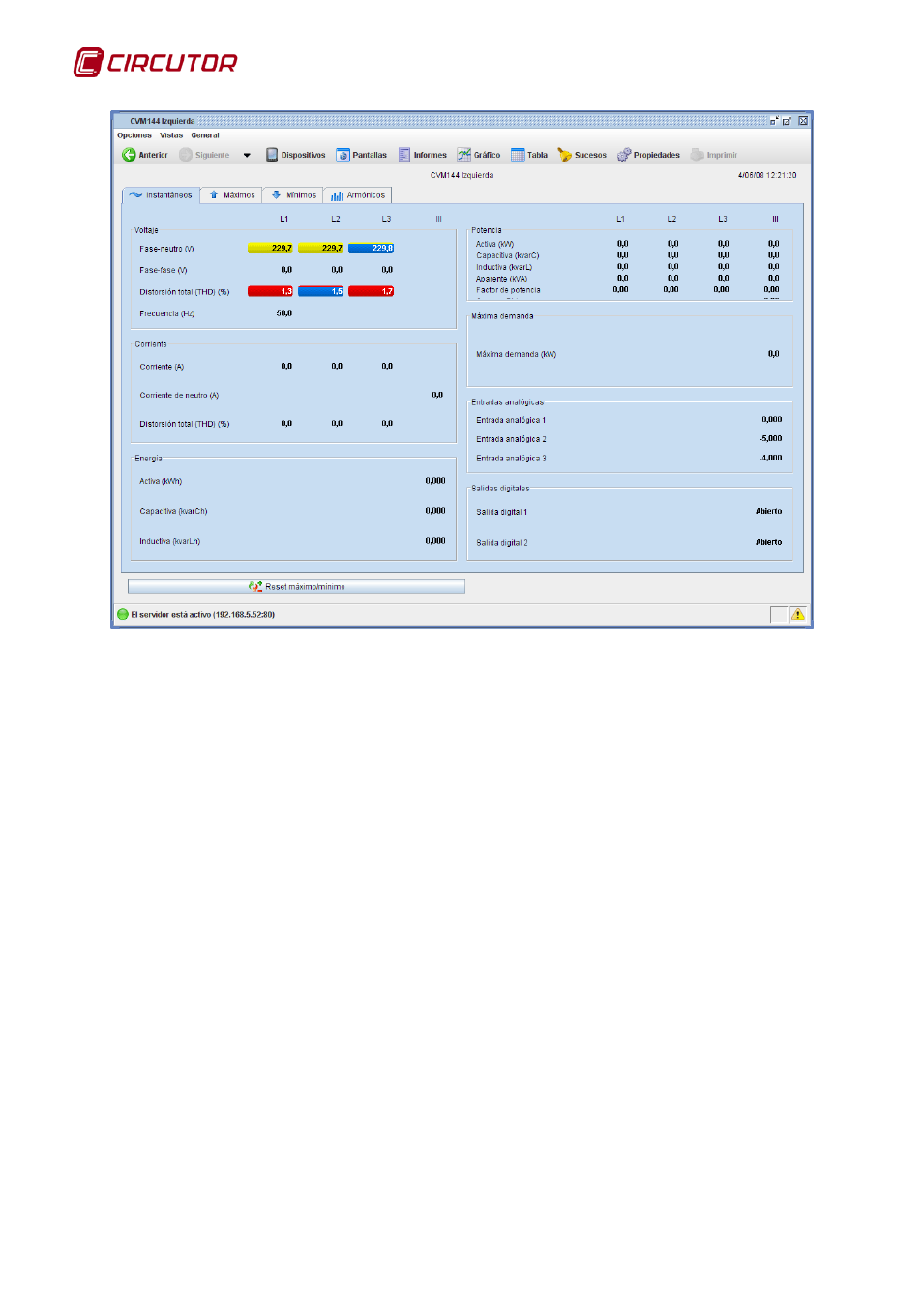Open the device Propiedades
Viewport: 924px width, 1306px height.
[649, 155]
